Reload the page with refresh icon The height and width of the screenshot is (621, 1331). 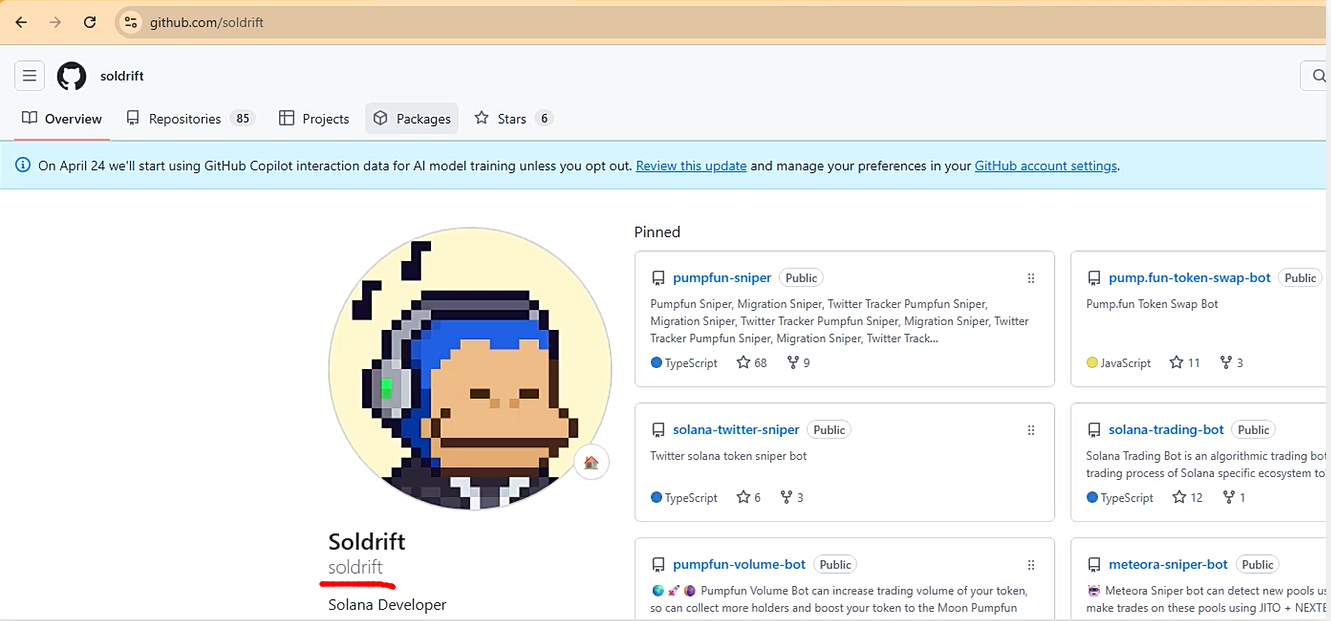click(90, 22)
